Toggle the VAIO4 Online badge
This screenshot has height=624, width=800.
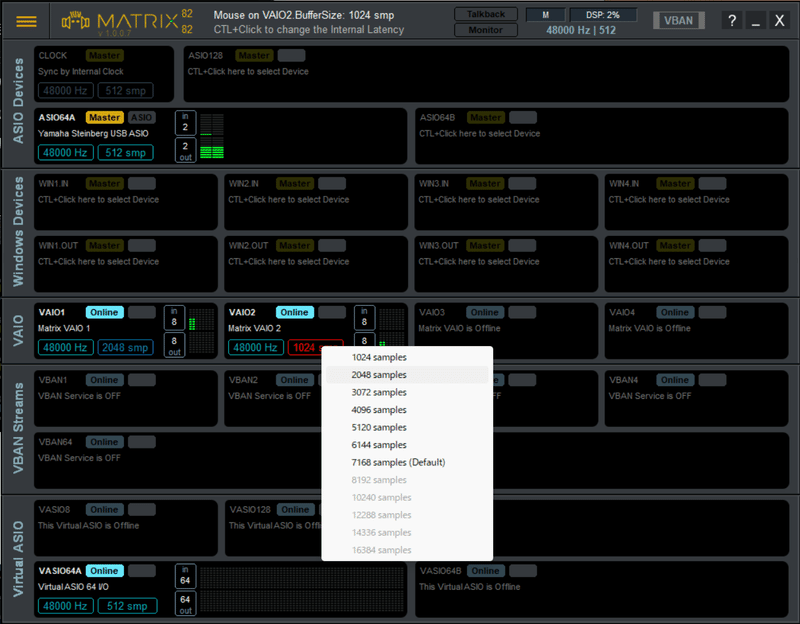click(675, 312)
